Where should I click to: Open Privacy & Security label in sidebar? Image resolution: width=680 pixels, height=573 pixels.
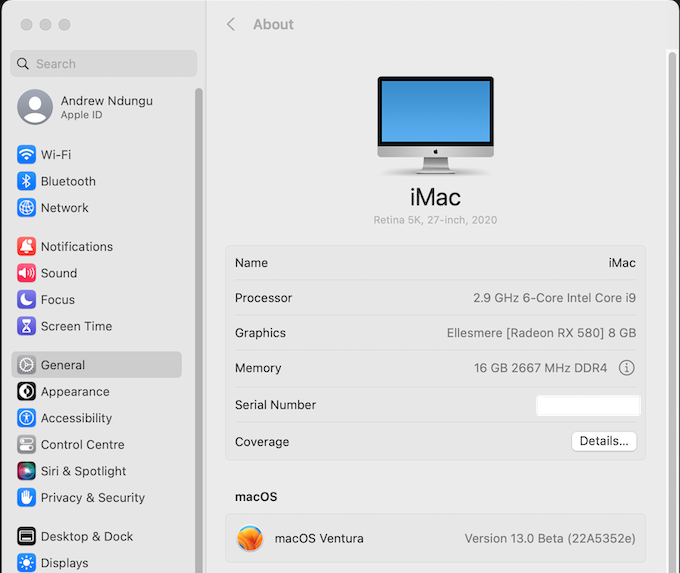click(x=93, y=498)
